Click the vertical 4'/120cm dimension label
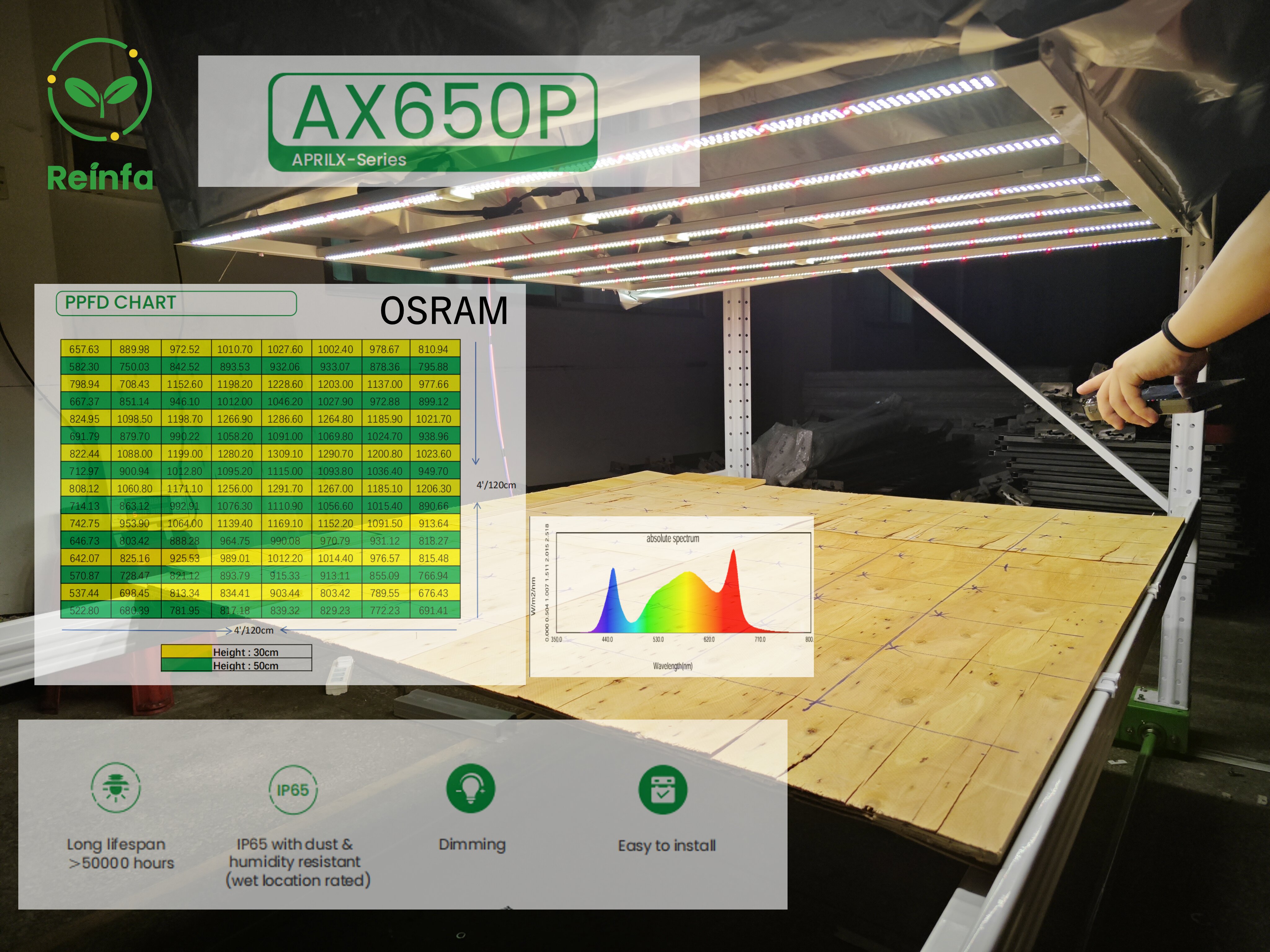This screenshot has height=952, width=1270. 496,485
